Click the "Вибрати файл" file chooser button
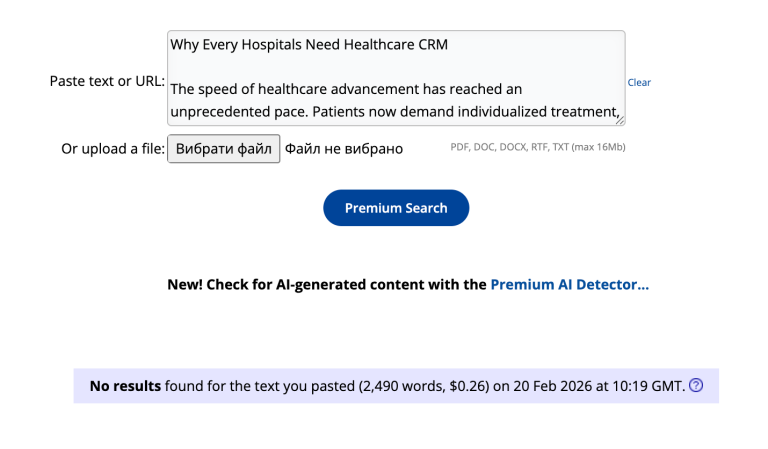Image resolution: width=768 pixels, height=449 pixels. coord(223,149)
